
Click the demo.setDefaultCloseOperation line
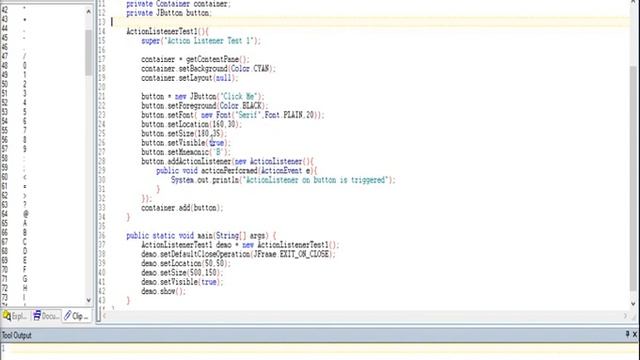[238, 254]
